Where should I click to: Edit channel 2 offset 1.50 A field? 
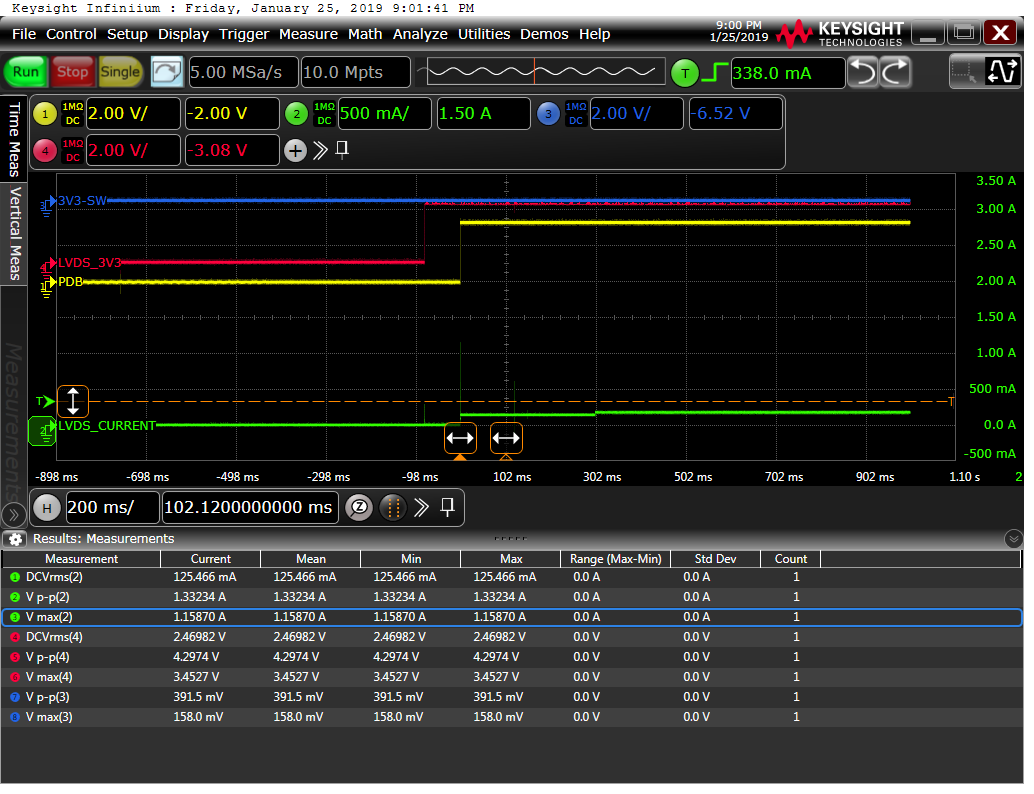click(x=484, y=113)
